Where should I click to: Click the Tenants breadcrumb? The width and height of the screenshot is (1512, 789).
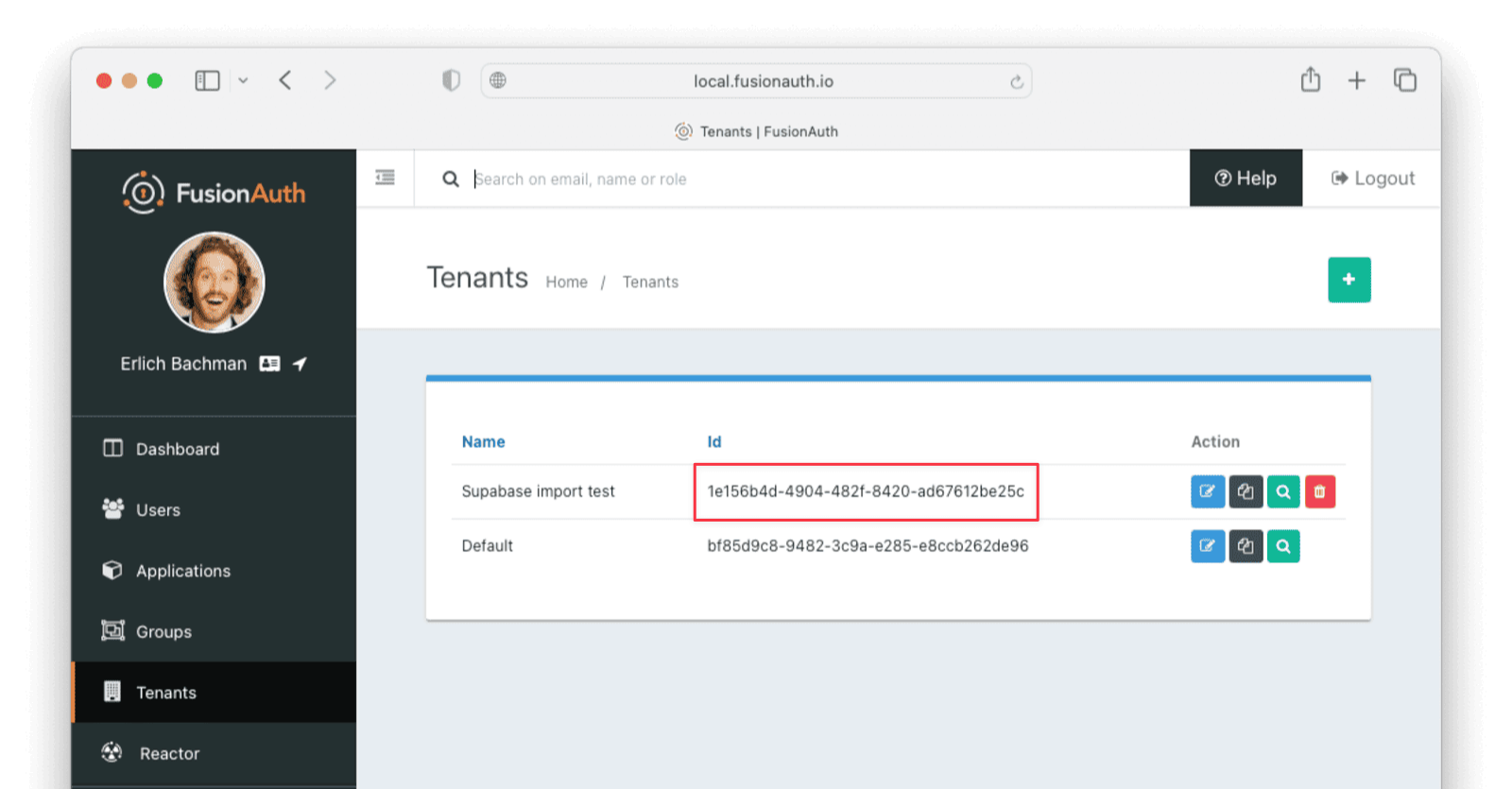tap(650, 282)
